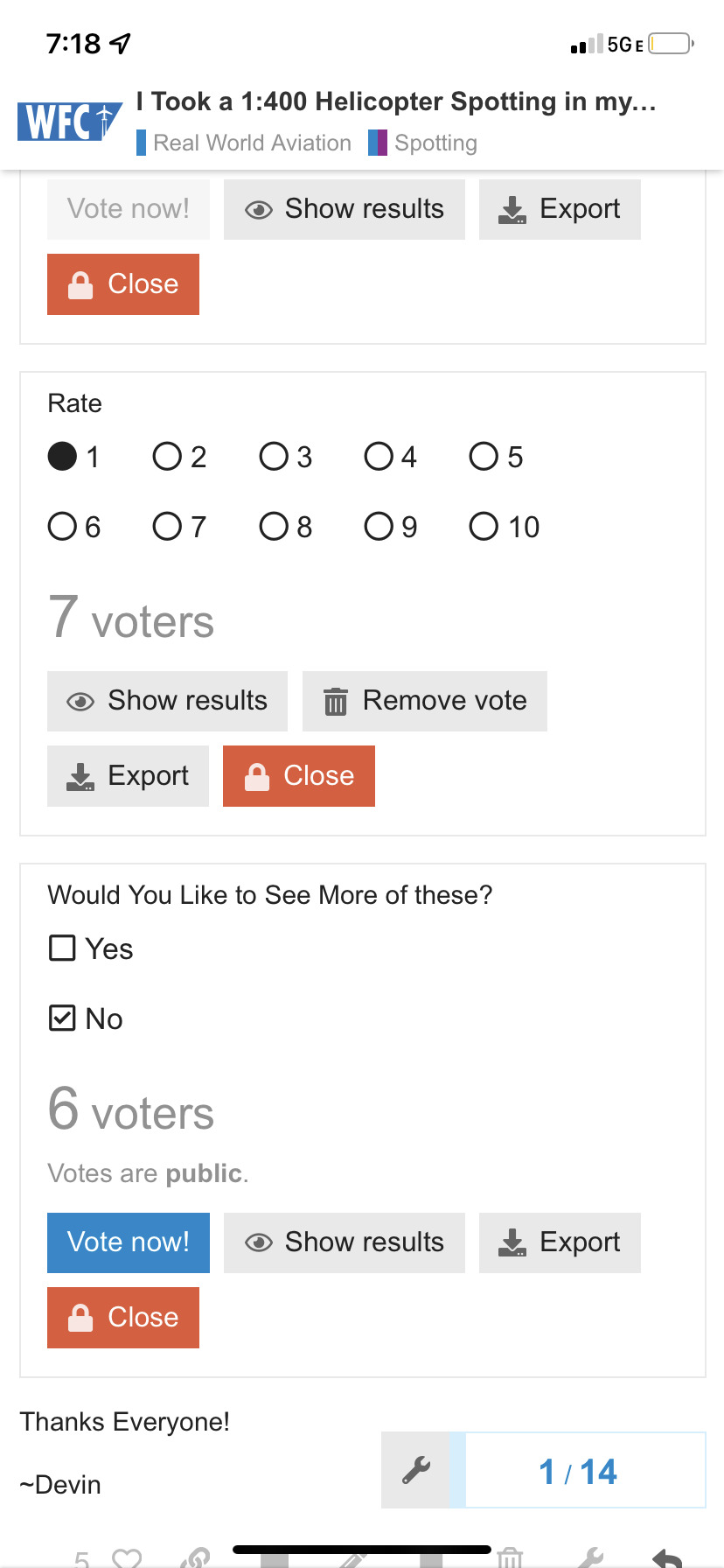Show results for the Rate poll

point(167,701)
